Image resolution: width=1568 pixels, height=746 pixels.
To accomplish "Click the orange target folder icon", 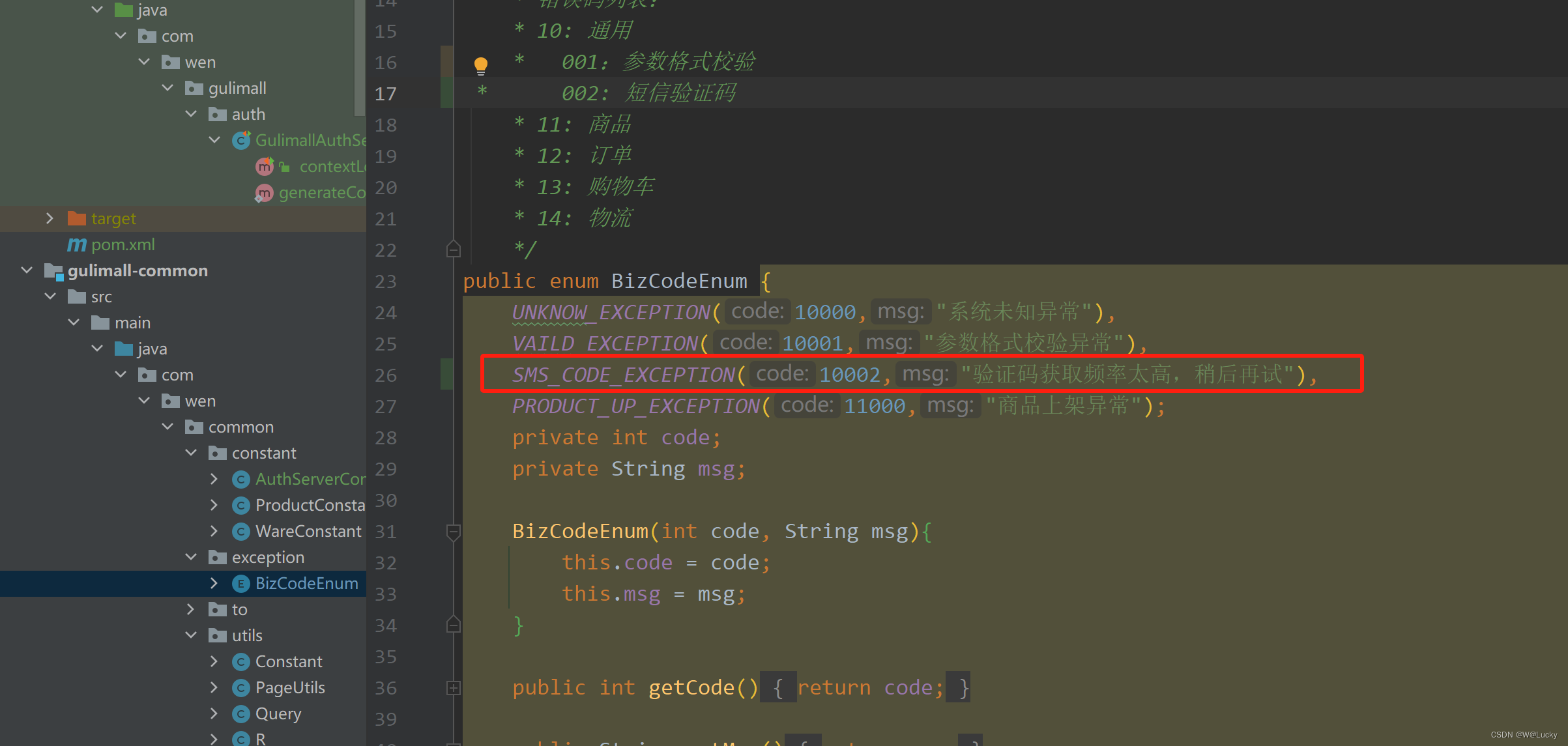I will [x=76, y=219].
